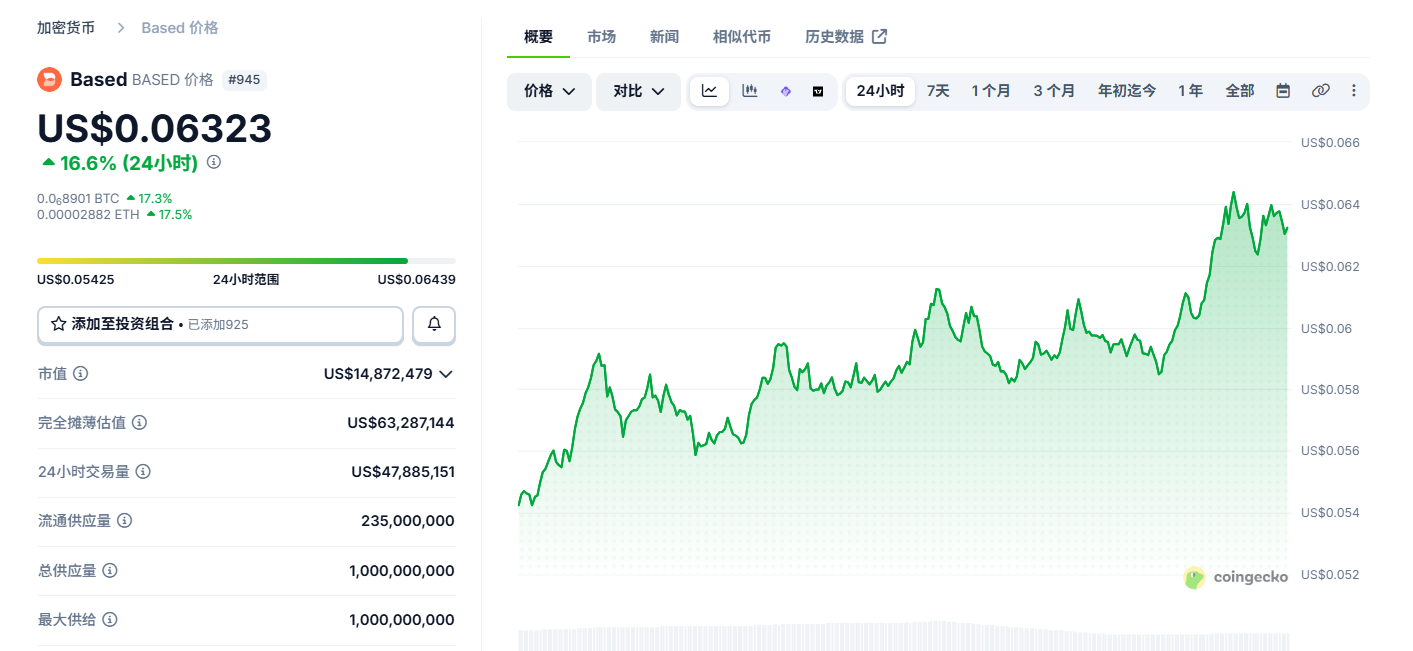Image resolution: width=1413 pixels, height=651 pixels.
Task: Open the 对比 compare dropdown
Action: click(x=639, y=91)
